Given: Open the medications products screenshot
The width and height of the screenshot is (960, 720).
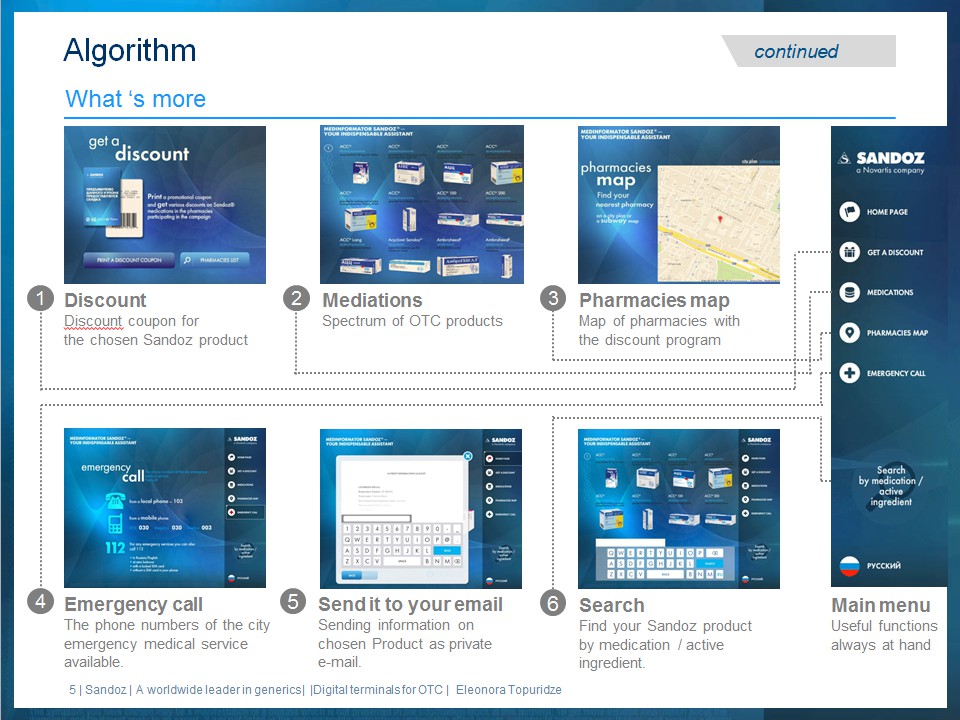Looking at the screenshot, I should (x=422, y=204).
